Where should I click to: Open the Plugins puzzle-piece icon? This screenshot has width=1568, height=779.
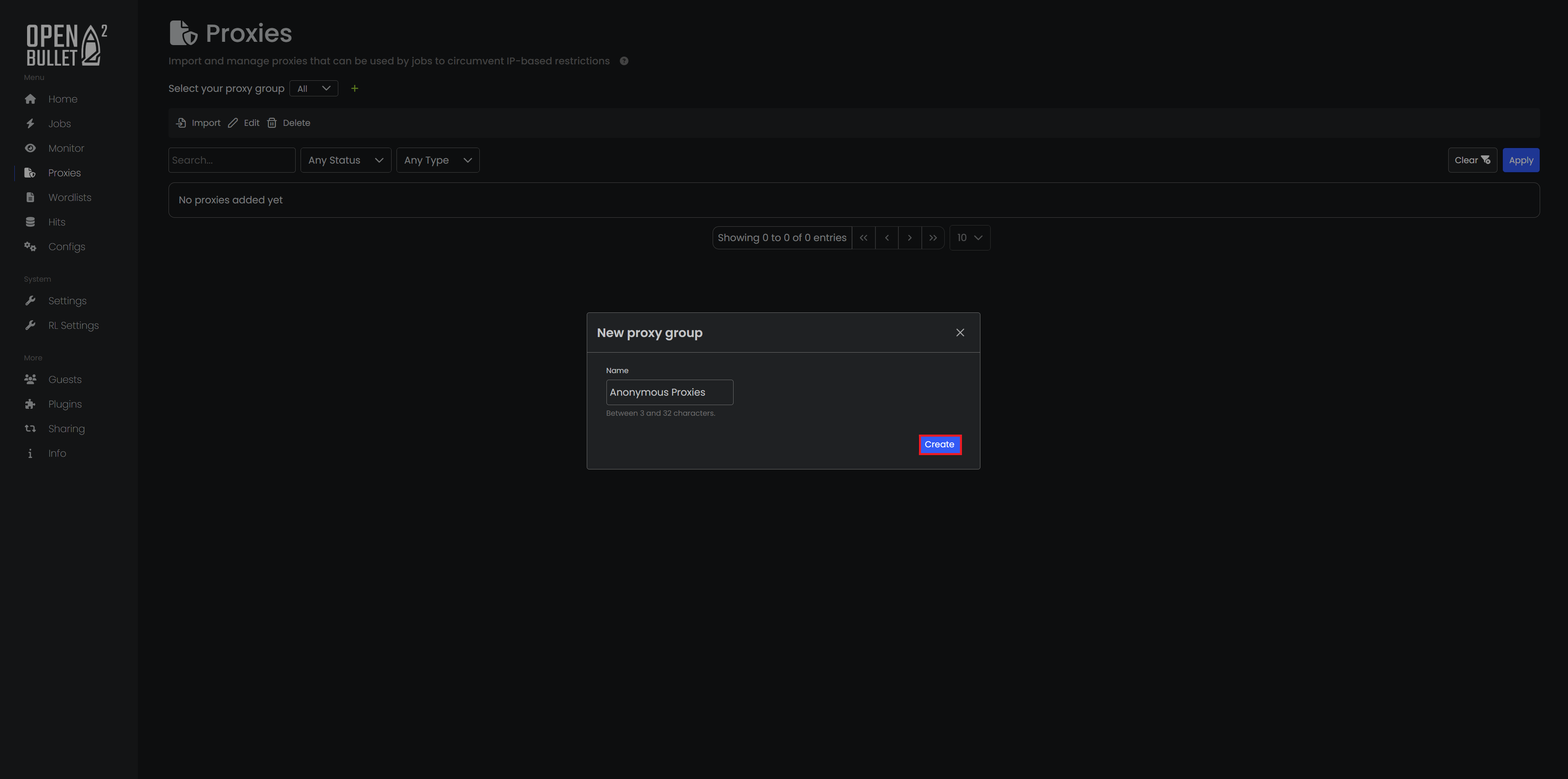30,403
